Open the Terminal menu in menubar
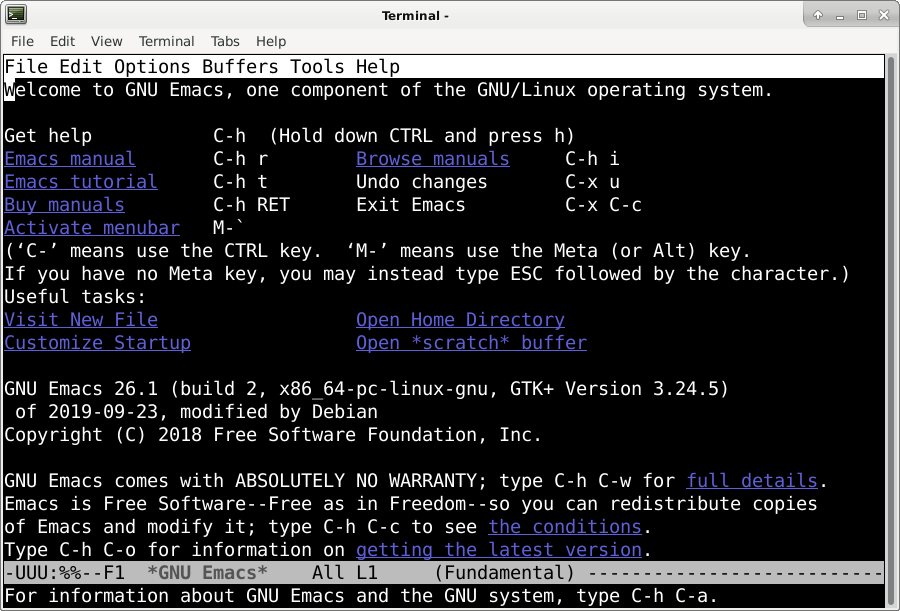900x611 pixels. (x=166, y=41)
